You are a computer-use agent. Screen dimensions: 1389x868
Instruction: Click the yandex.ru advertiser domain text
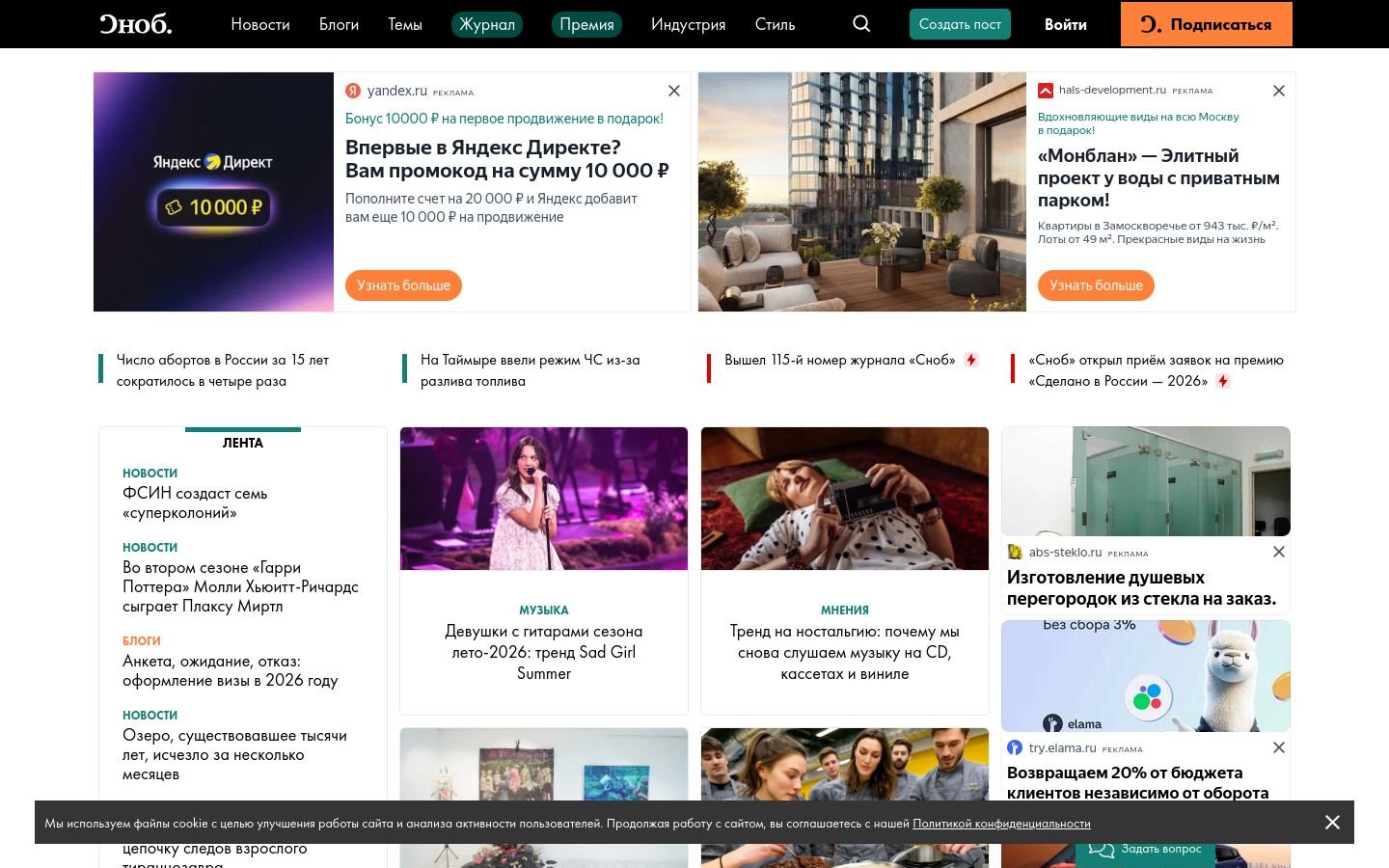(x=397, y=91)
